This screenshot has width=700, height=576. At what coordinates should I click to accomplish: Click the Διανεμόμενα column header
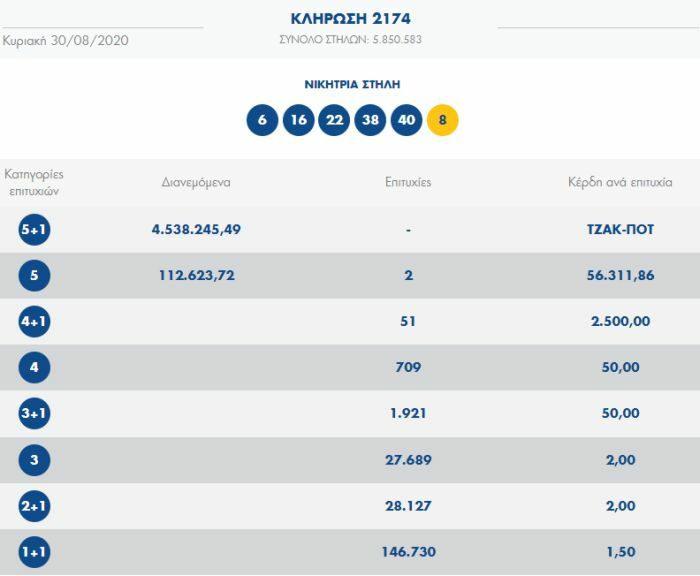coord(196,183)
